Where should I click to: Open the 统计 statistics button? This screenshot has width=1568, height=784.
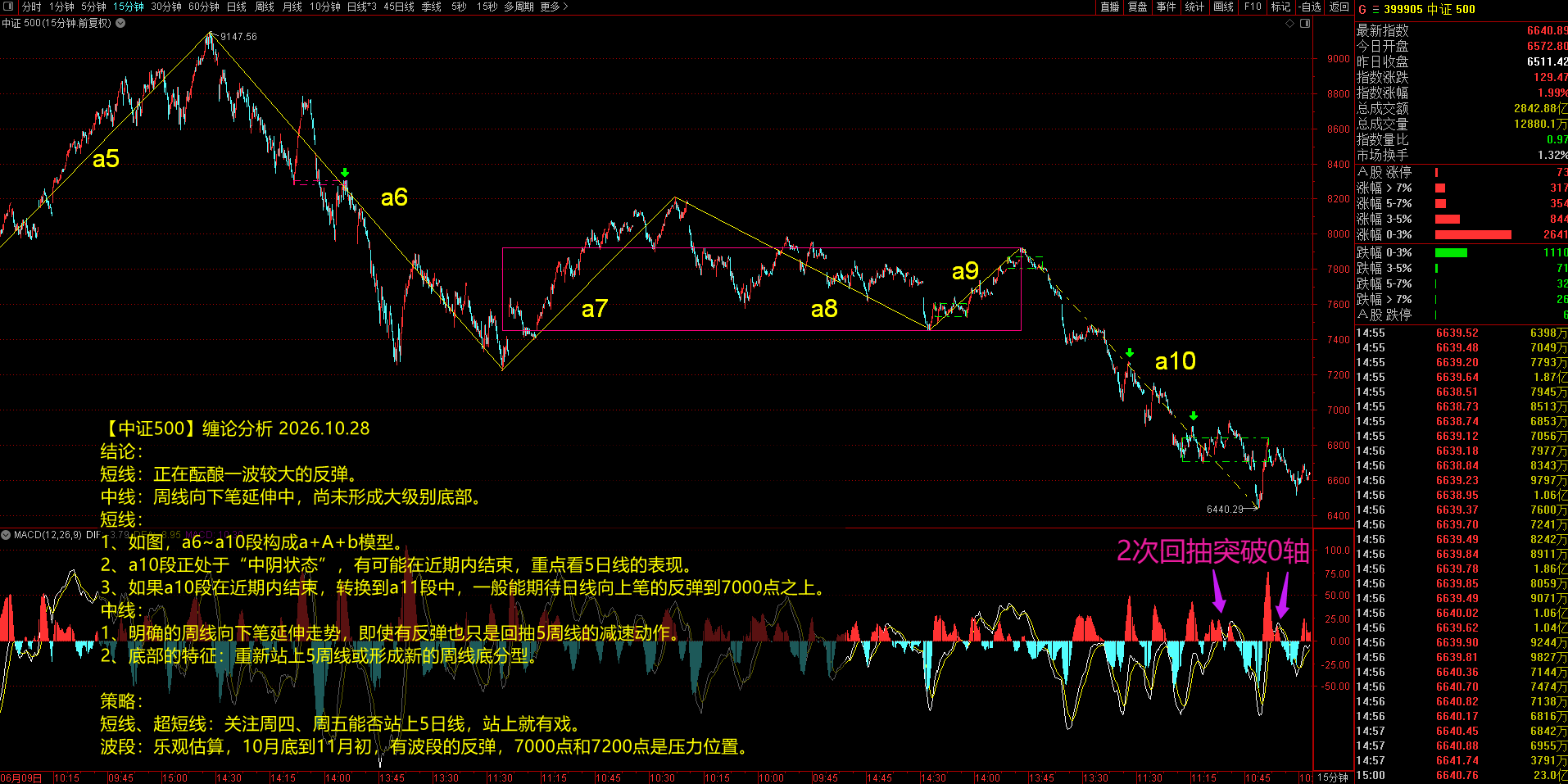click(x=1194, y=7)
